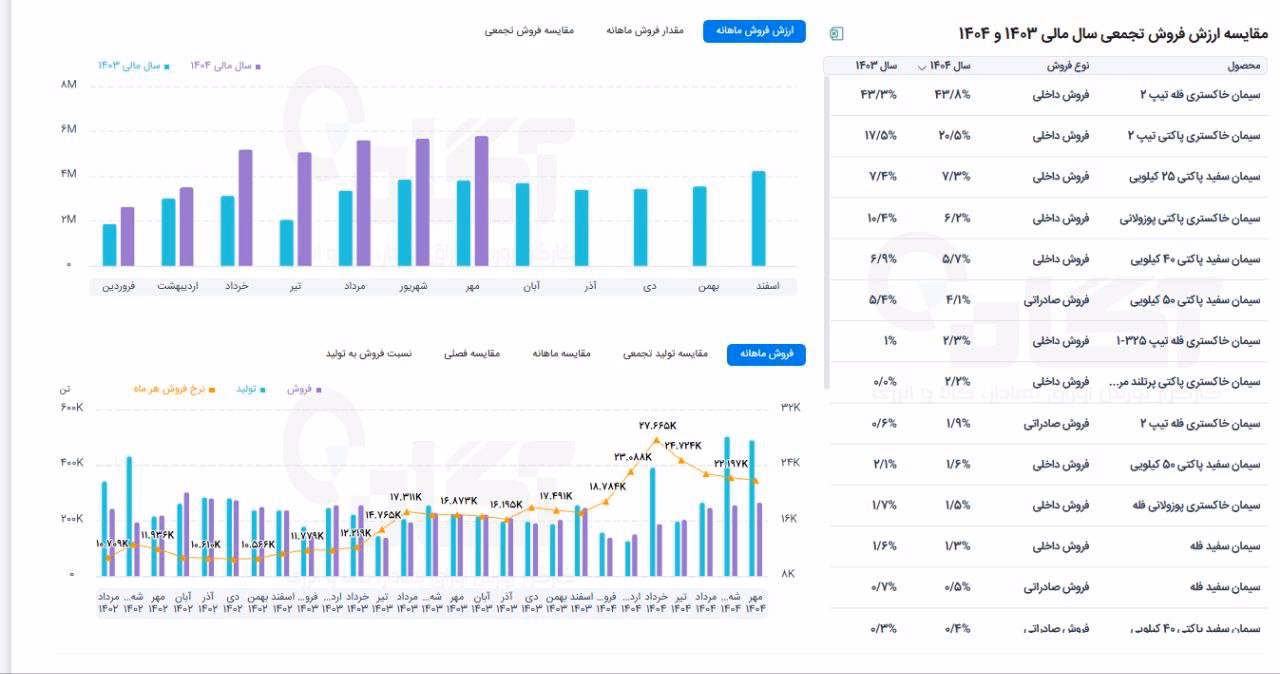Click the محصول column header
Viewport: 1280px width, 674px height.
tap(1246, 66)
